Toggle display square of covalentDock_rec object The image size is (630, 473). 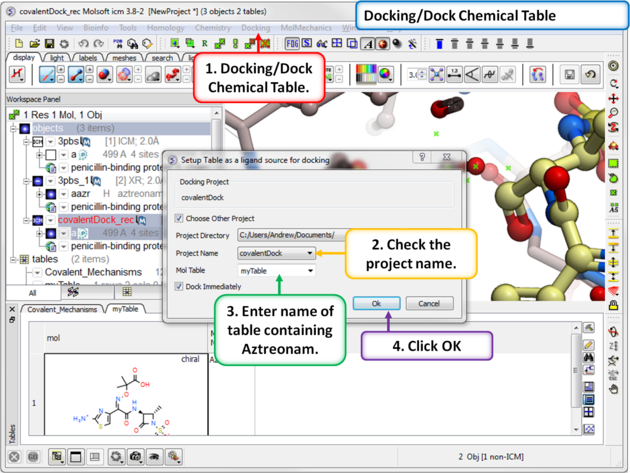tap(38, 220)
